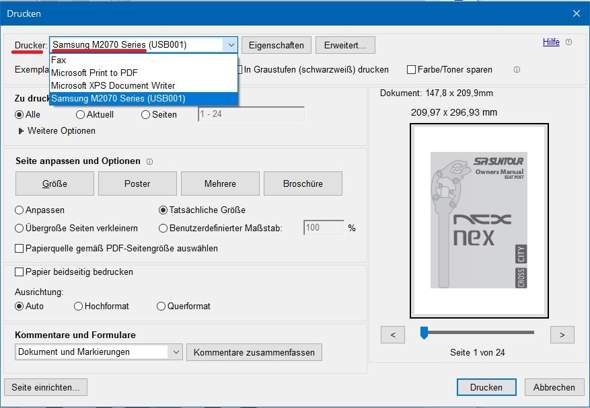Image resolution: width=590 pixels, height=408 pixels.
Task: Select the Anpassen radio button
Action: click(19, 210)
